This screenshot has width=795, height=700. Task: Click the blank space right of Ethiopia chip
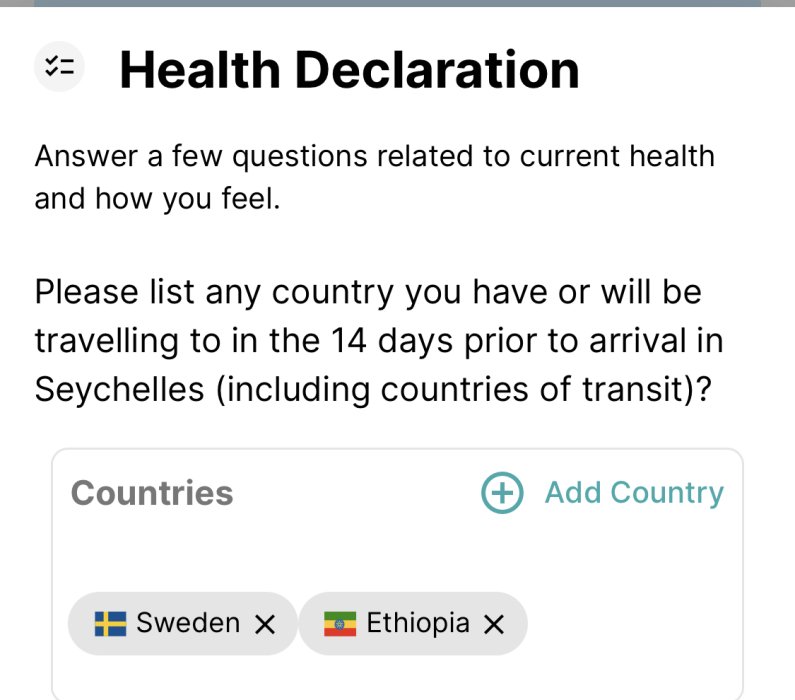[630, 625]
